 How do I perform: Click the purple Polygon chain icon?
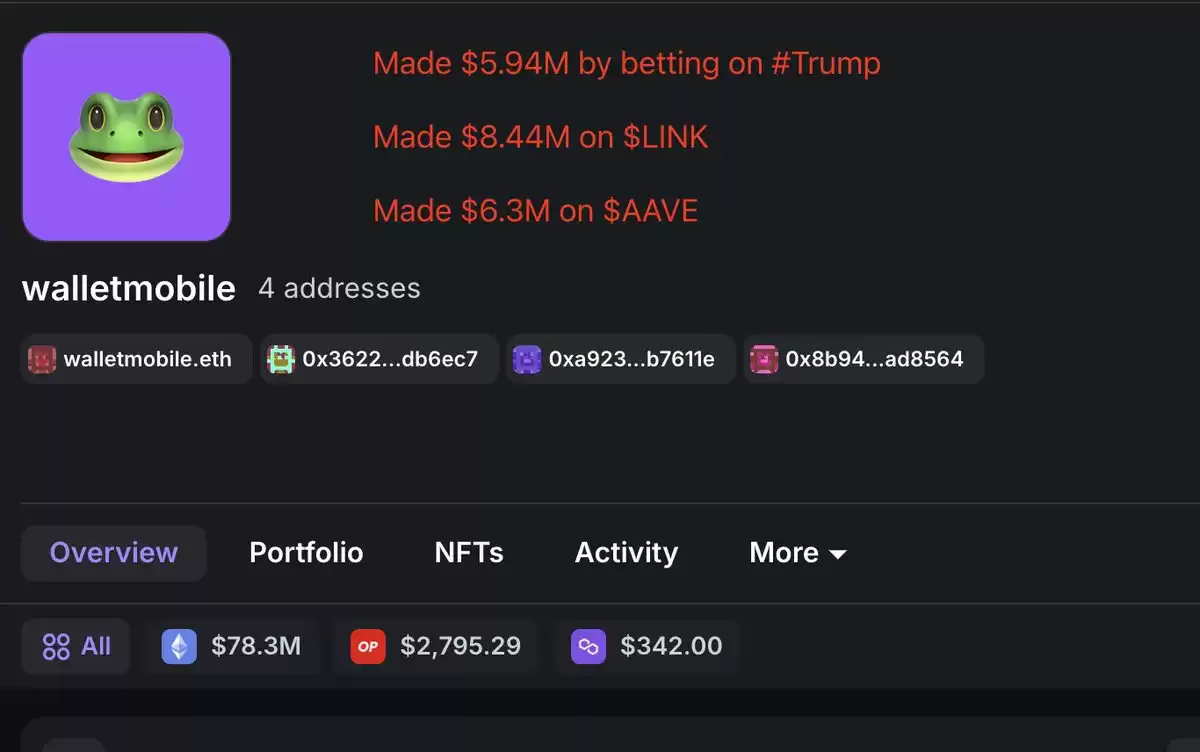pyautogui.click(x=588, y=647)
